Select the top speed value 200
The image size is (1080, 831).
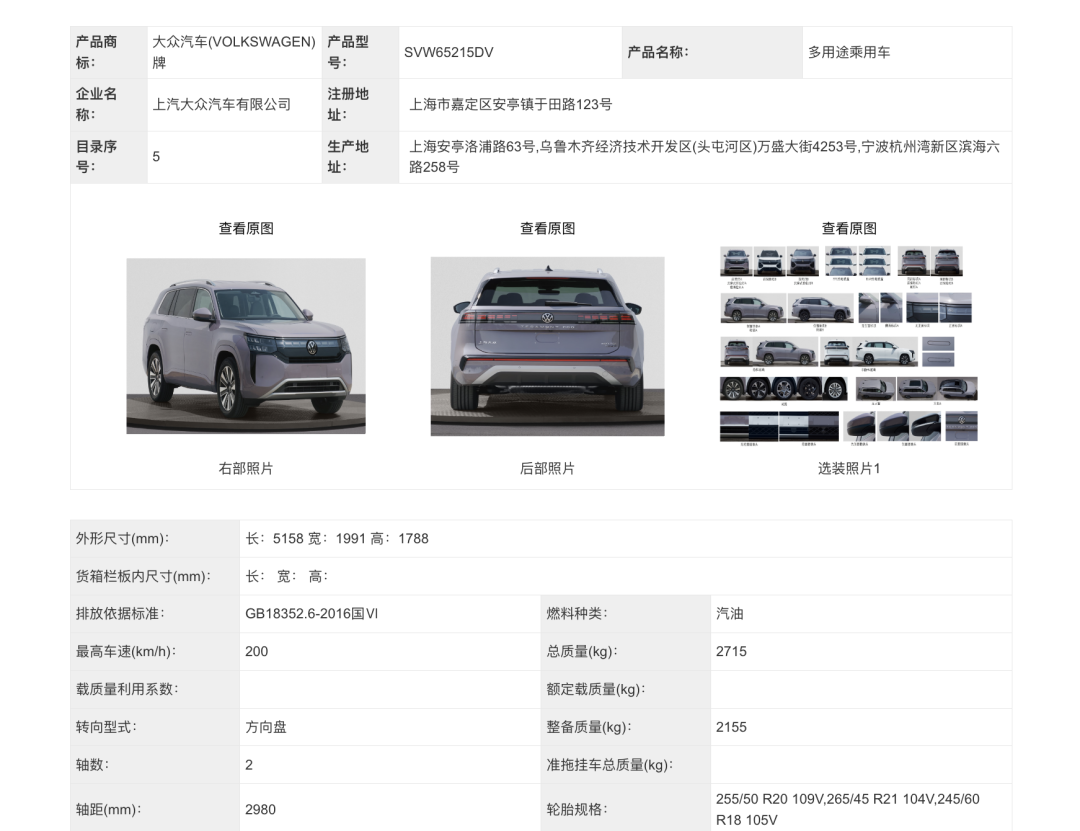(x=256, y=652)
